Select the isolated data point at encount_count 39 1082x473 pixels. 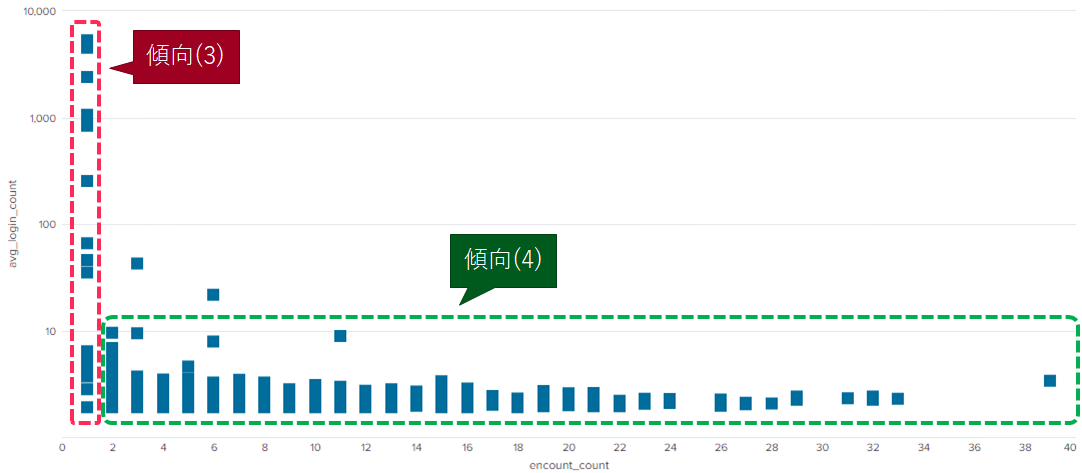pos(1049,381)
